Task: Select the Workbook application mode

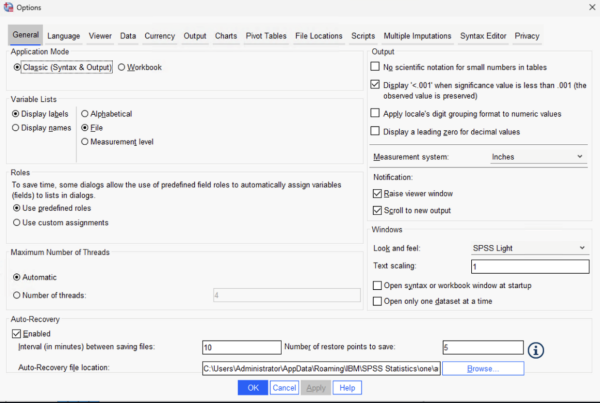Action: (122, 68)
